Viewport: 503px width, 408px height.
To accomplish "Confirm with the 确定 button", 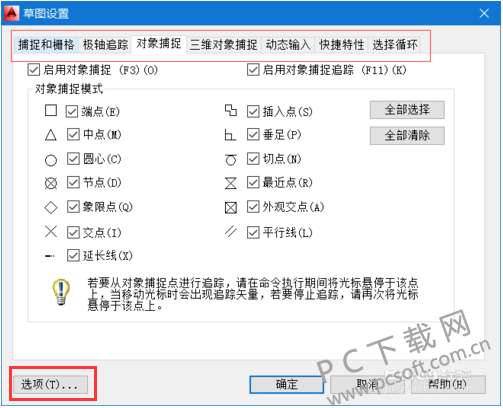I will tap(287, 385).
